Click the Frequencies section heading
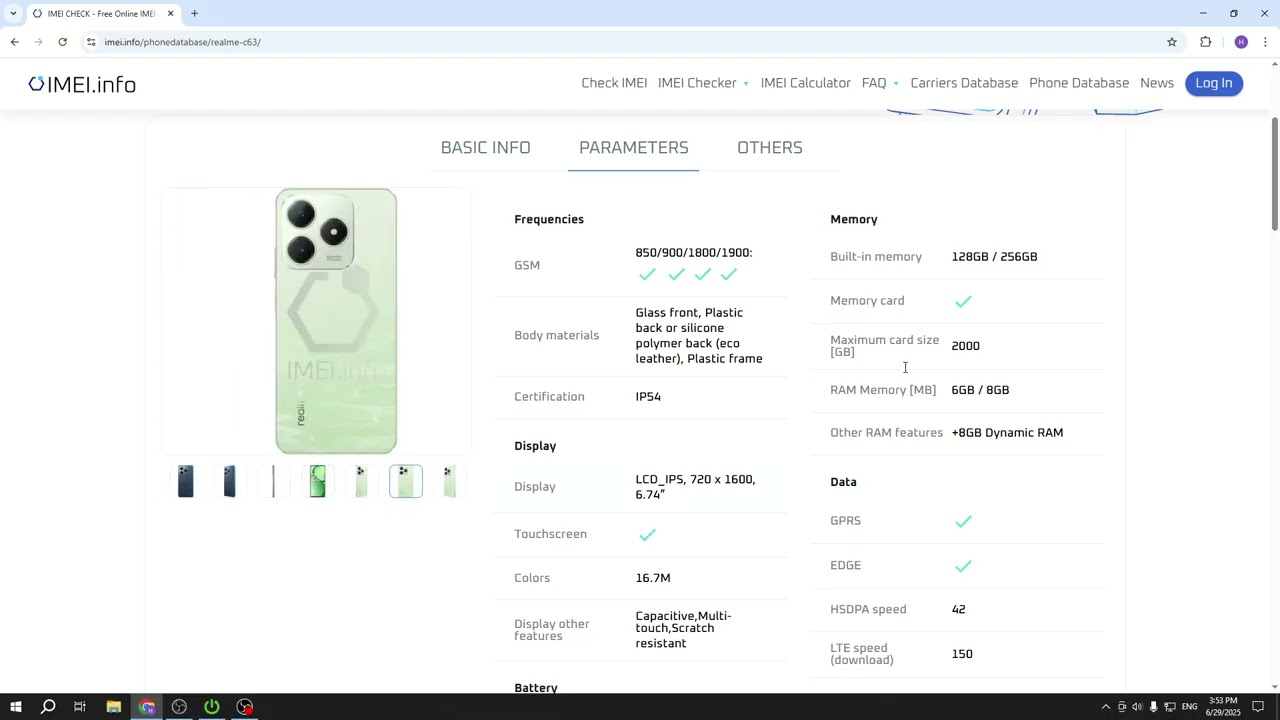The height and width of the screenshot is (720, 1280). pos(549,220)
